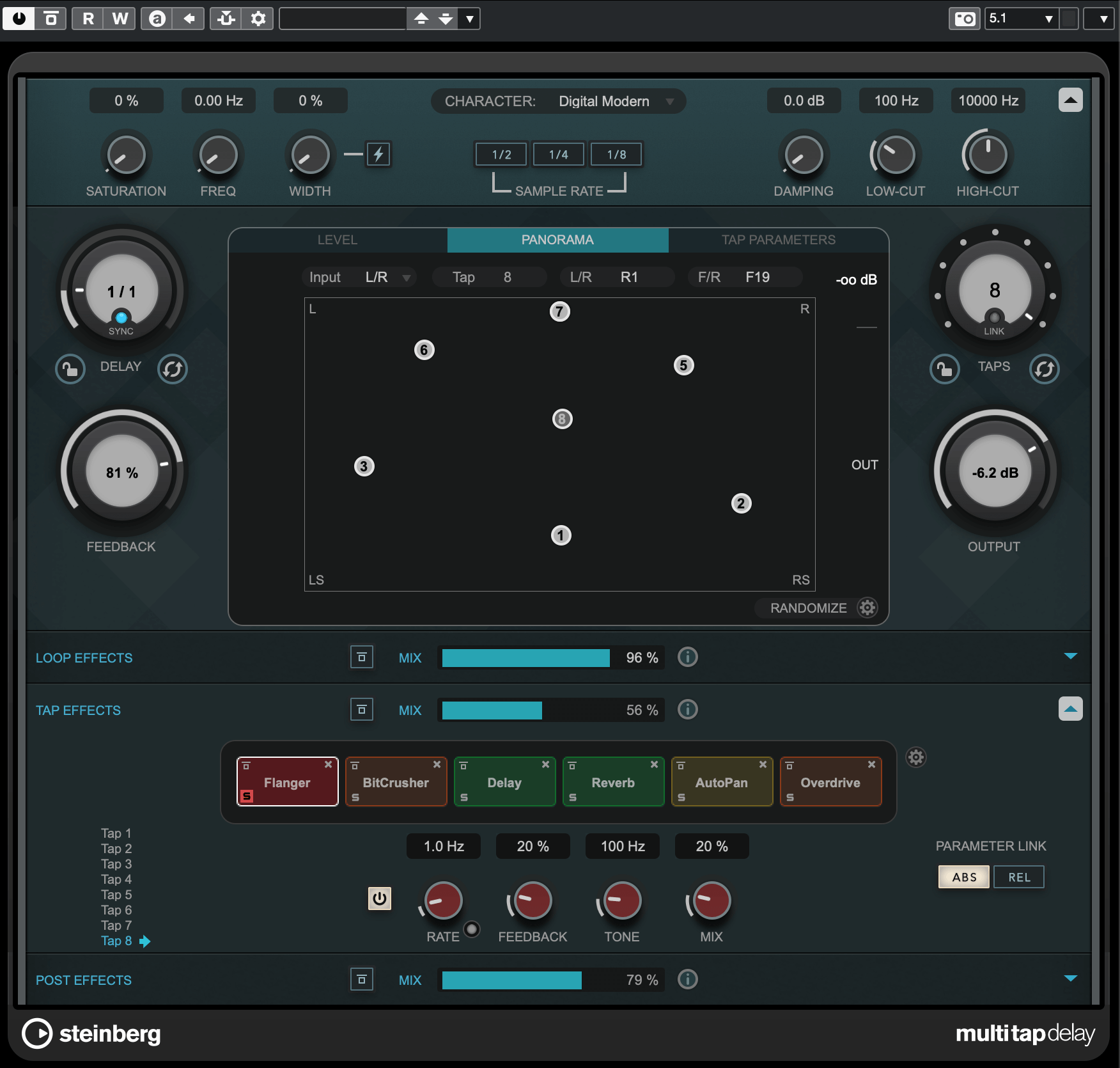Screen dimensions: 1120x1068
Task: Open the 5.1 channel configuration dropdown
Action: pos(1022,19)
